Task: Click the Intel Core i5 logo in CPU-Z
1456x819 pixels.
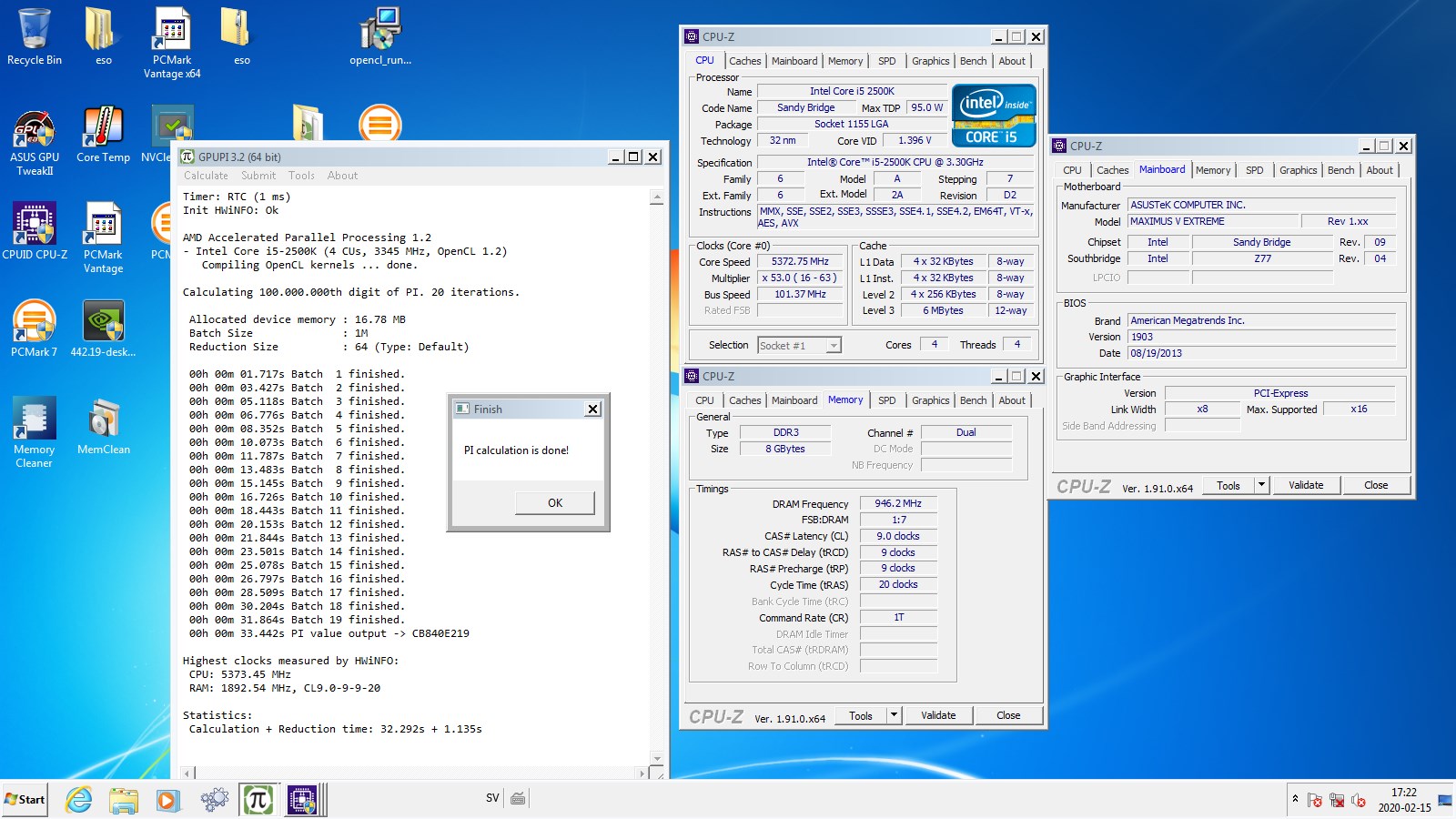Action: click(x=994, y=115)
